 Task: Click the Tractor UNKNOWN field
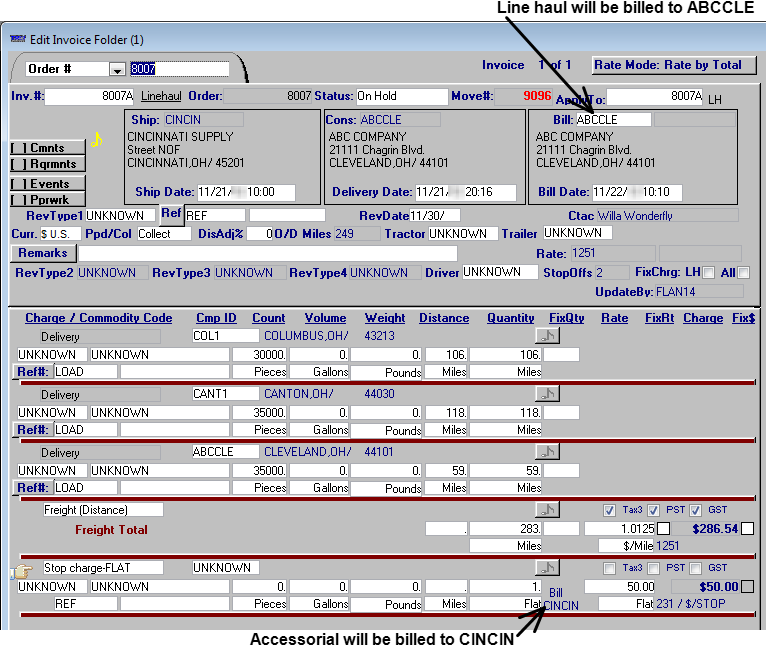463,234
